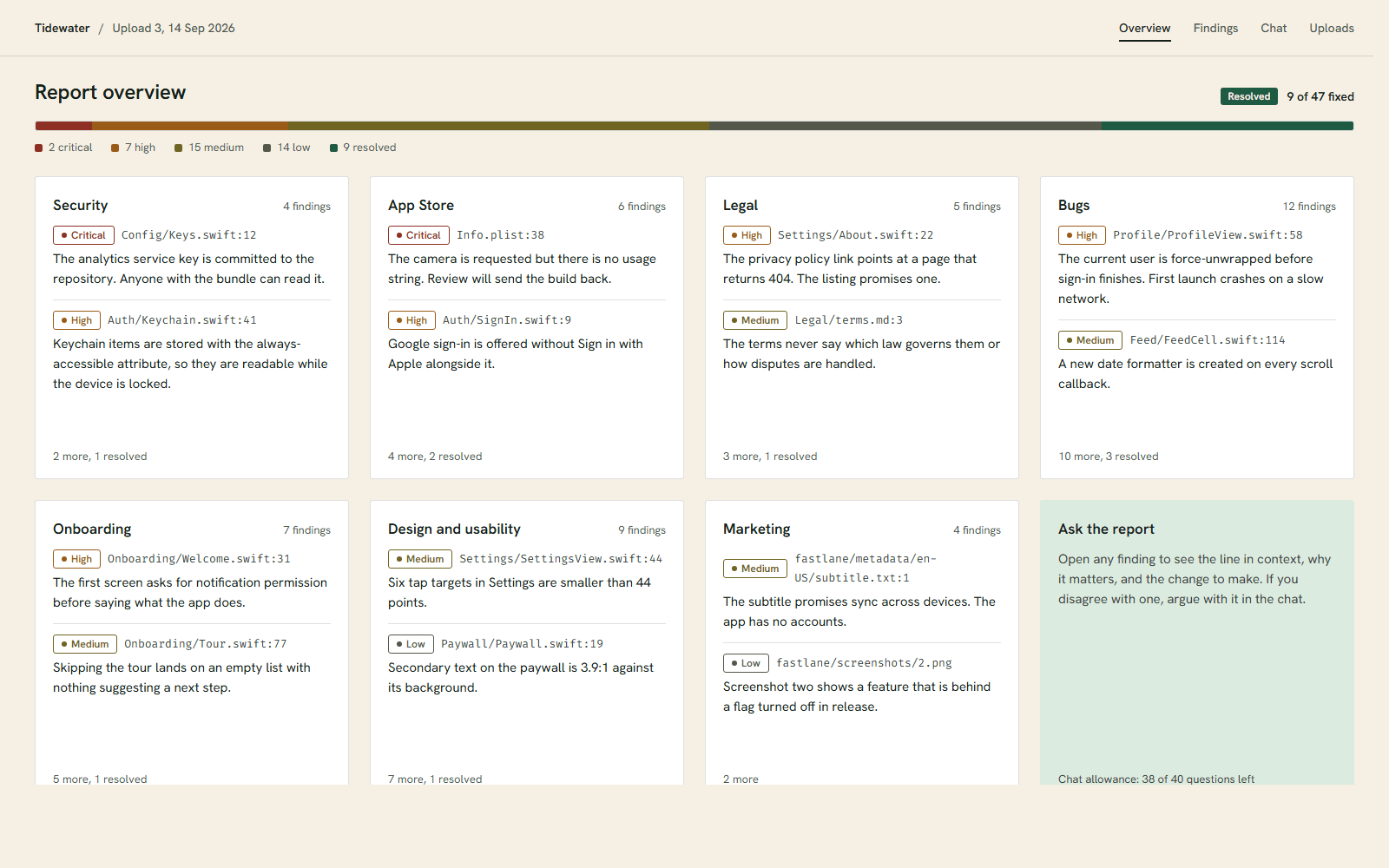Viewport: 1389px width, 868px height.
Task: Click the Medium badge for Onboarding/Tour.swift:77
Action: (85, 644)
